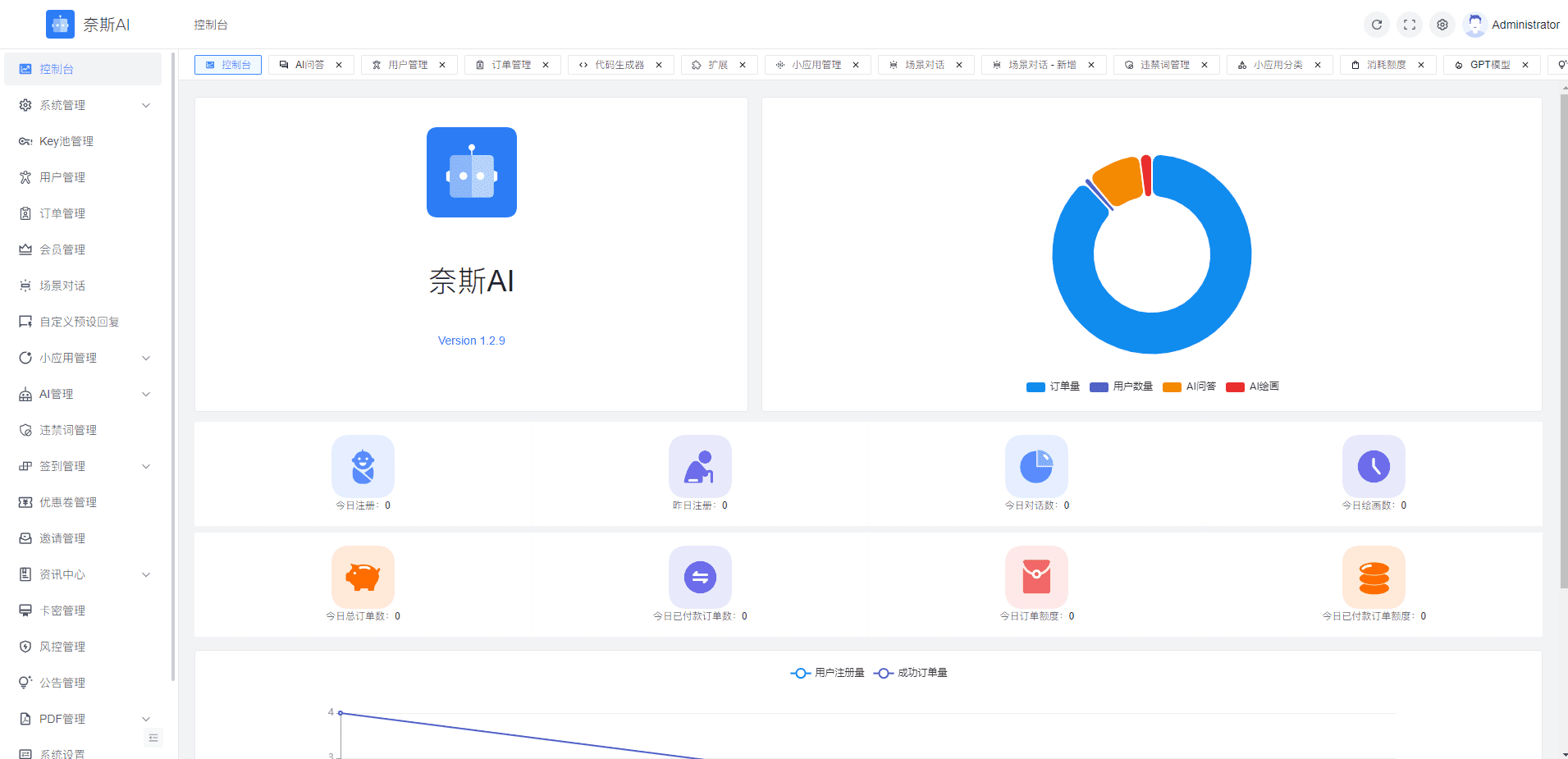Toggle 用户数量 legend swatch in donut chart
The image size is (1568, 759).
[1099, 386]
